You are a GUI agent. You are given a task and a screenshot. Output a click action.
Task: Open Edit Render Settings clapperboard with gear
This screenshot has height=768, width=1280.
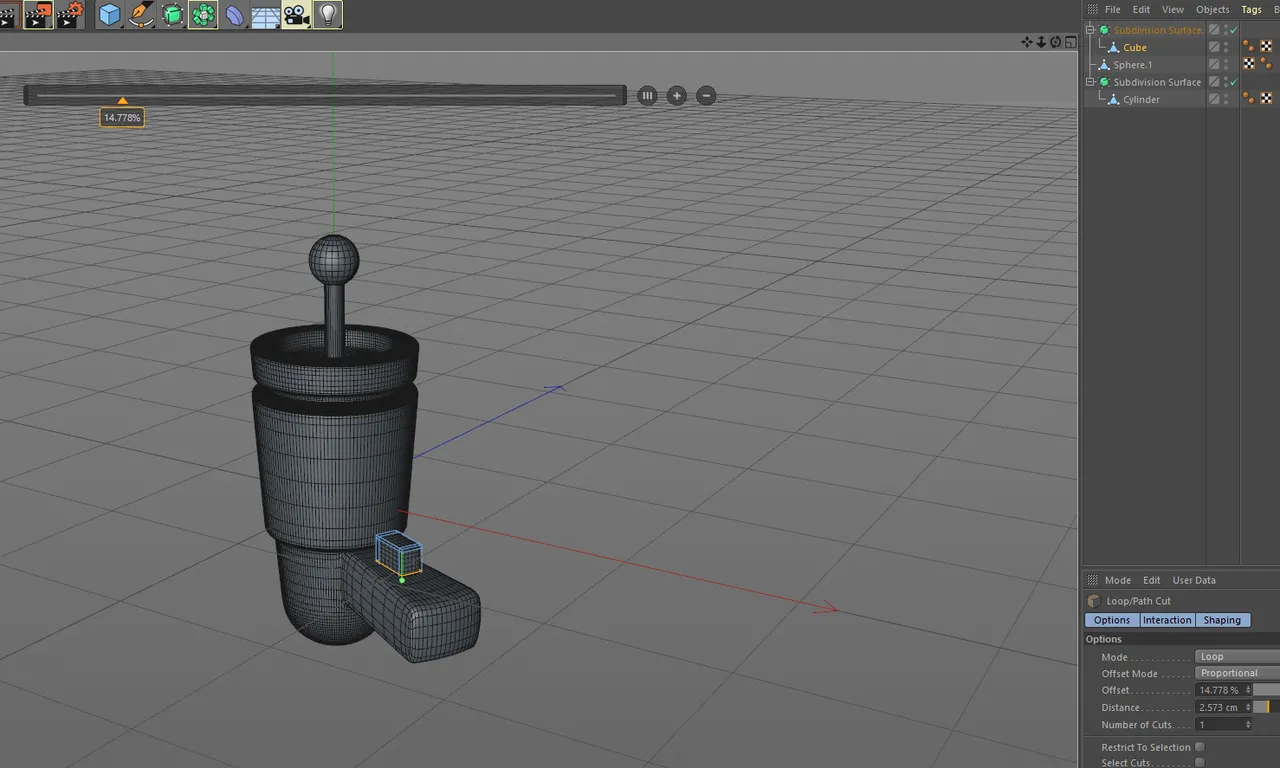pos(70,14)
